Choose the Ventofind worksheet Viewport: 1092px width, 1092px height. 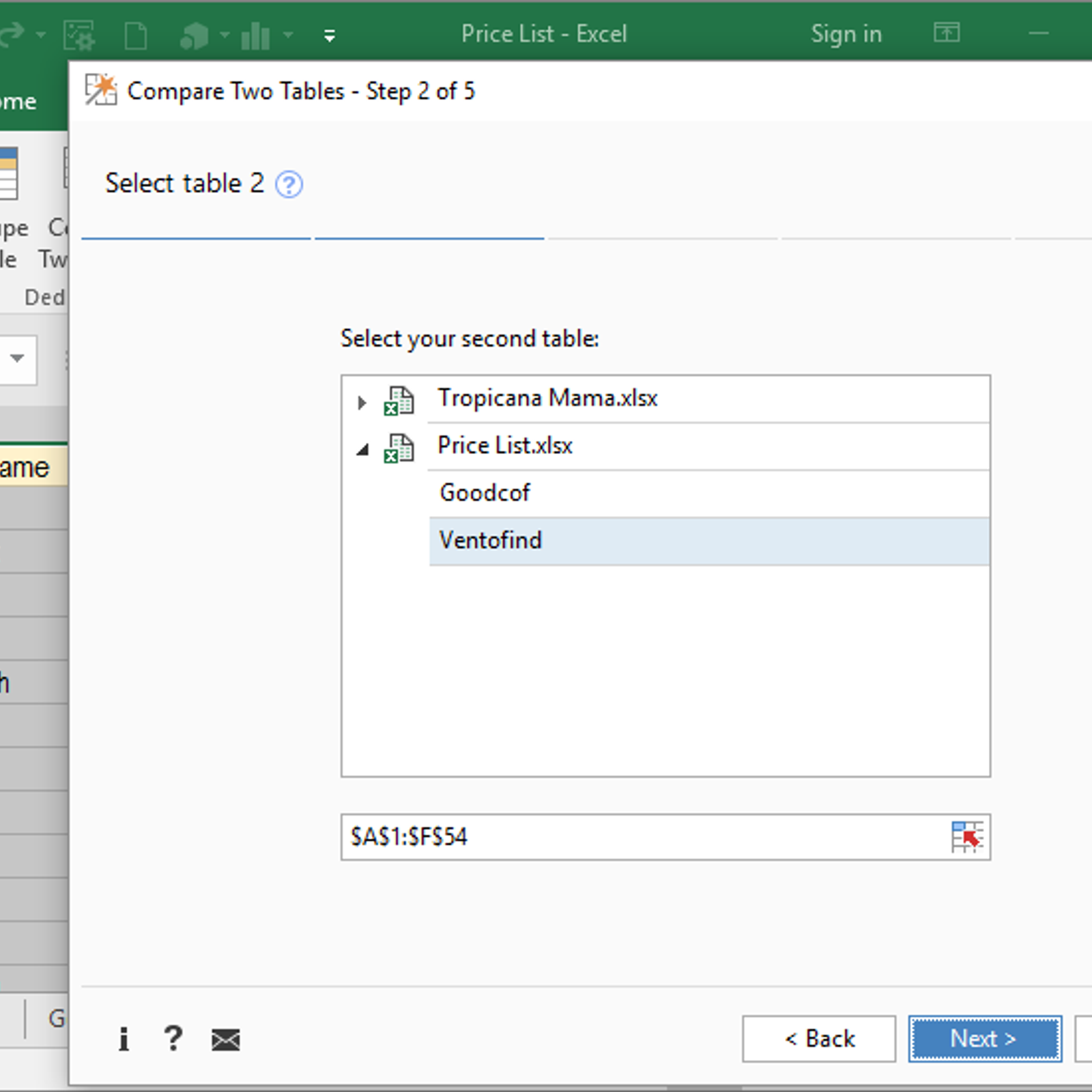[x=708, y=541]
